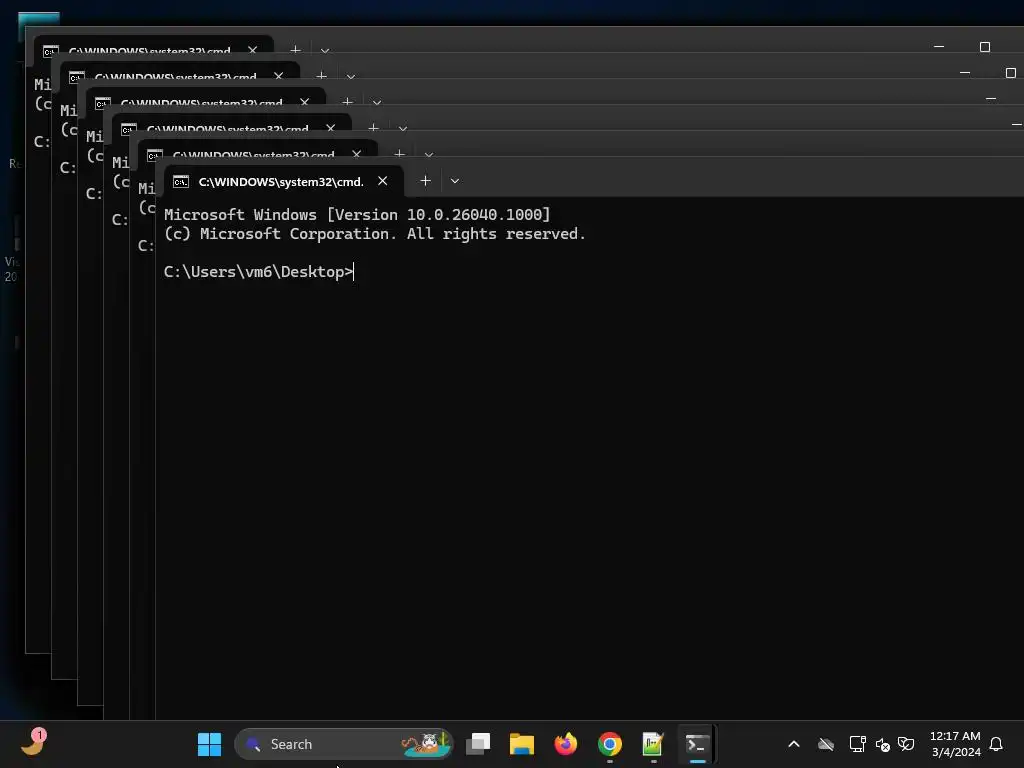1024x768 pixels.
Task: Open the Windows Start menu
Action: [x=209, y=744]
